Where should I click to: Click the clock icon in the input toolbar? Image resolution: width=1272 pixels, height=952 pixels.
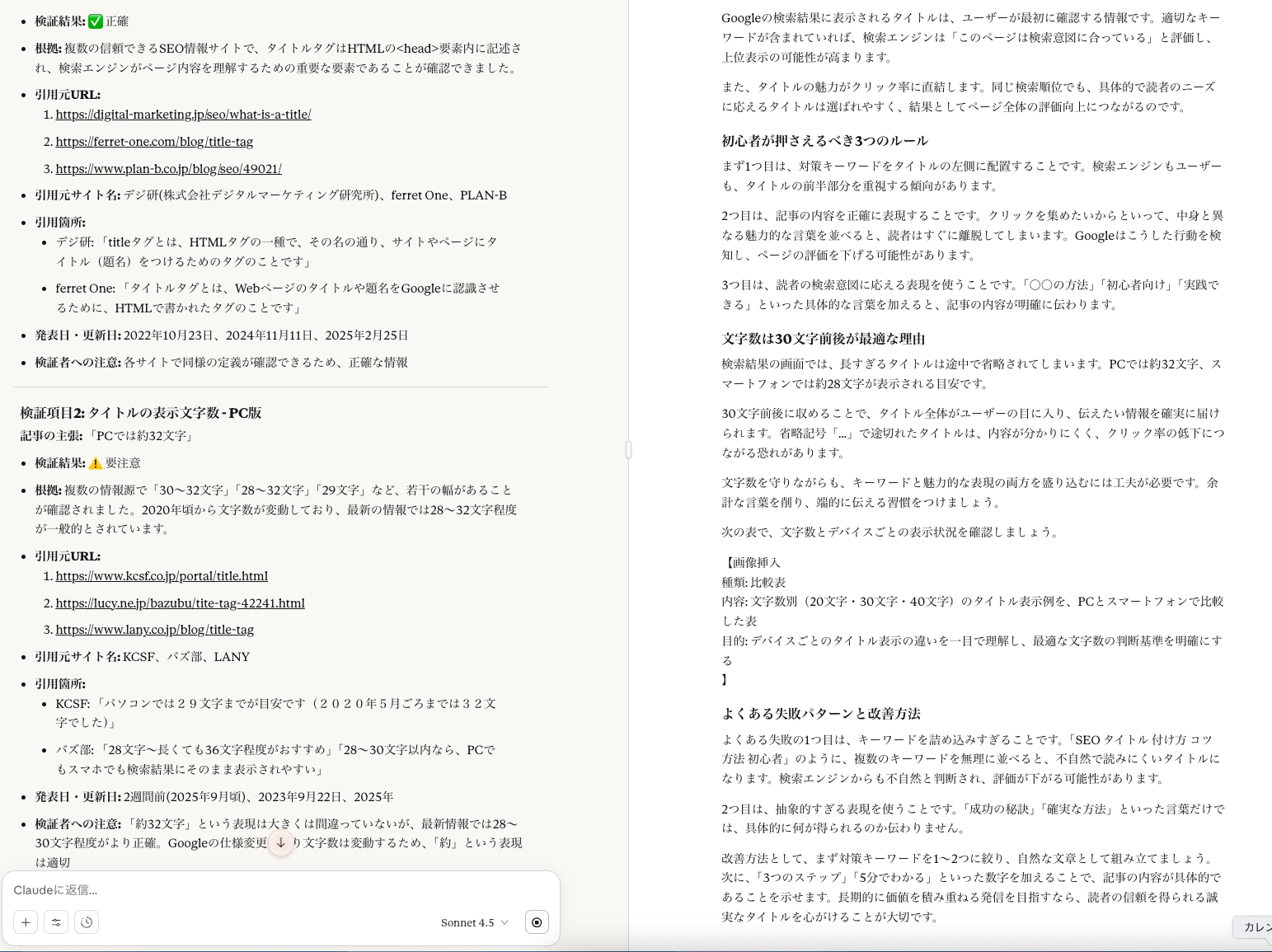click(87, 922)
